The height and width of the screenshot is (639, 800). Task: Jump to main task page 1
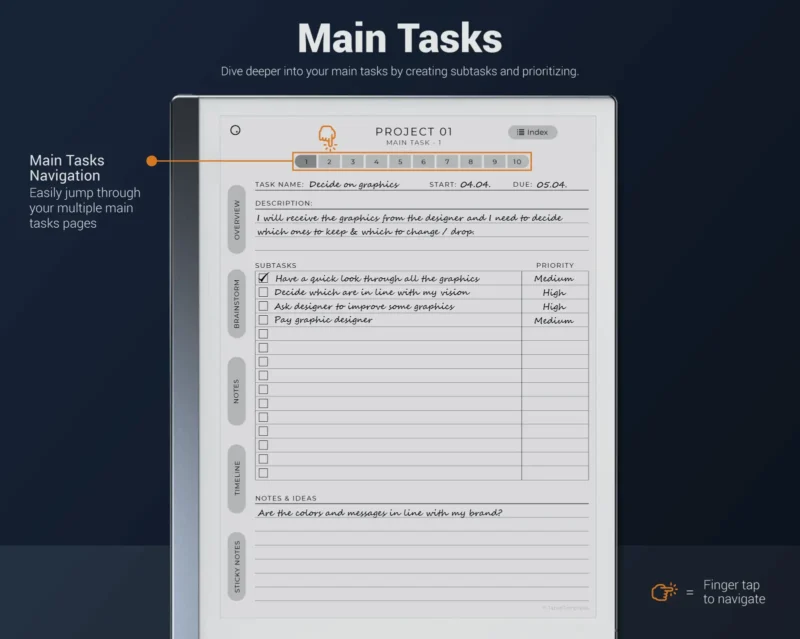(306, 161)
